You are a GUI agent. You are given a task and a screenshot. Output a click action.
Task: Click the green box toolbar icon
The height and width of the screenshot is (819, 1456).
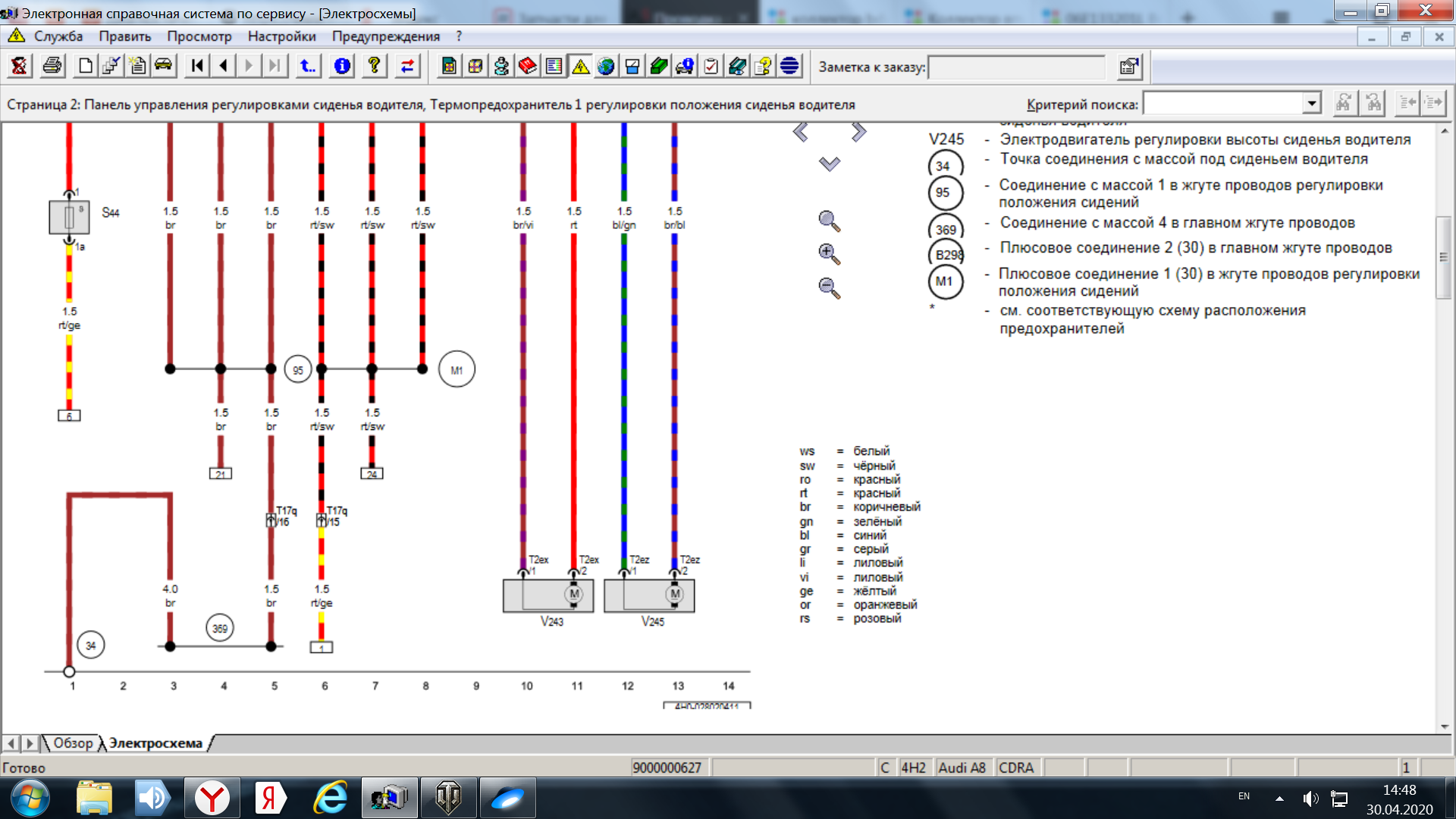(x=658, y=67)
